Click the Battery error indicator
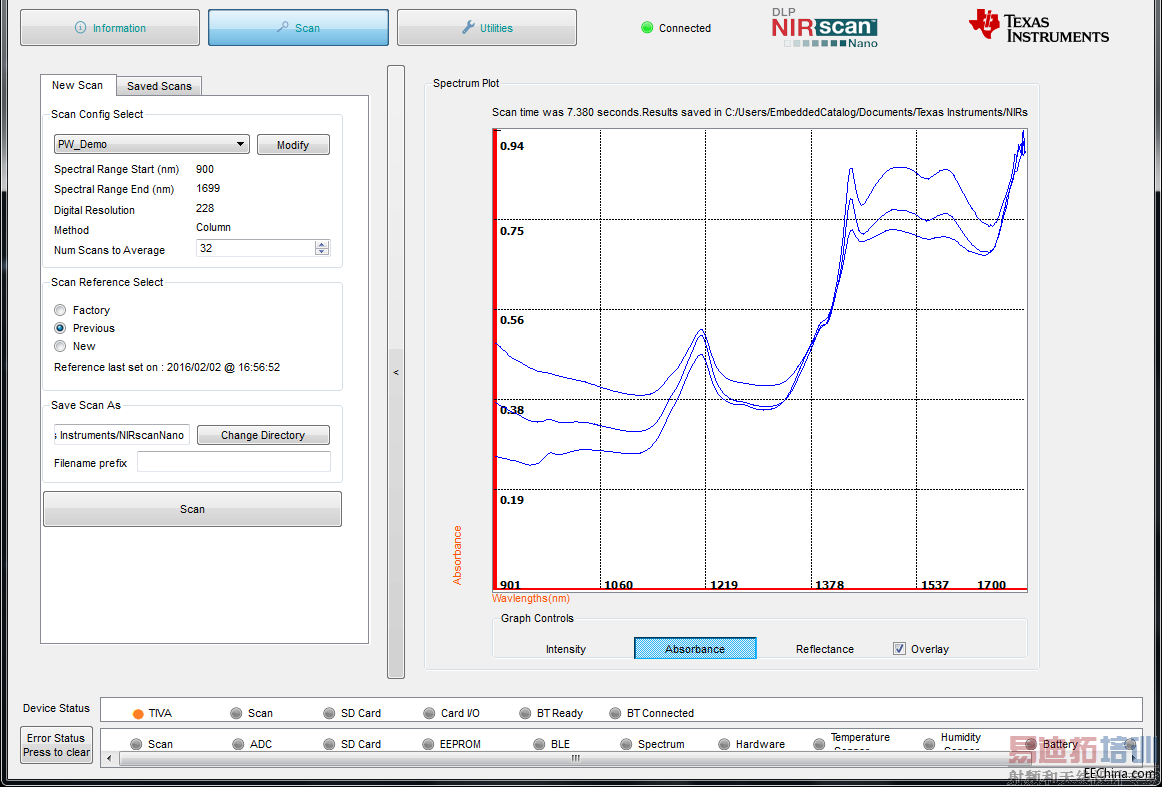The width and height of the screenshot is (1162, 787). click(x=1031, y=744)
